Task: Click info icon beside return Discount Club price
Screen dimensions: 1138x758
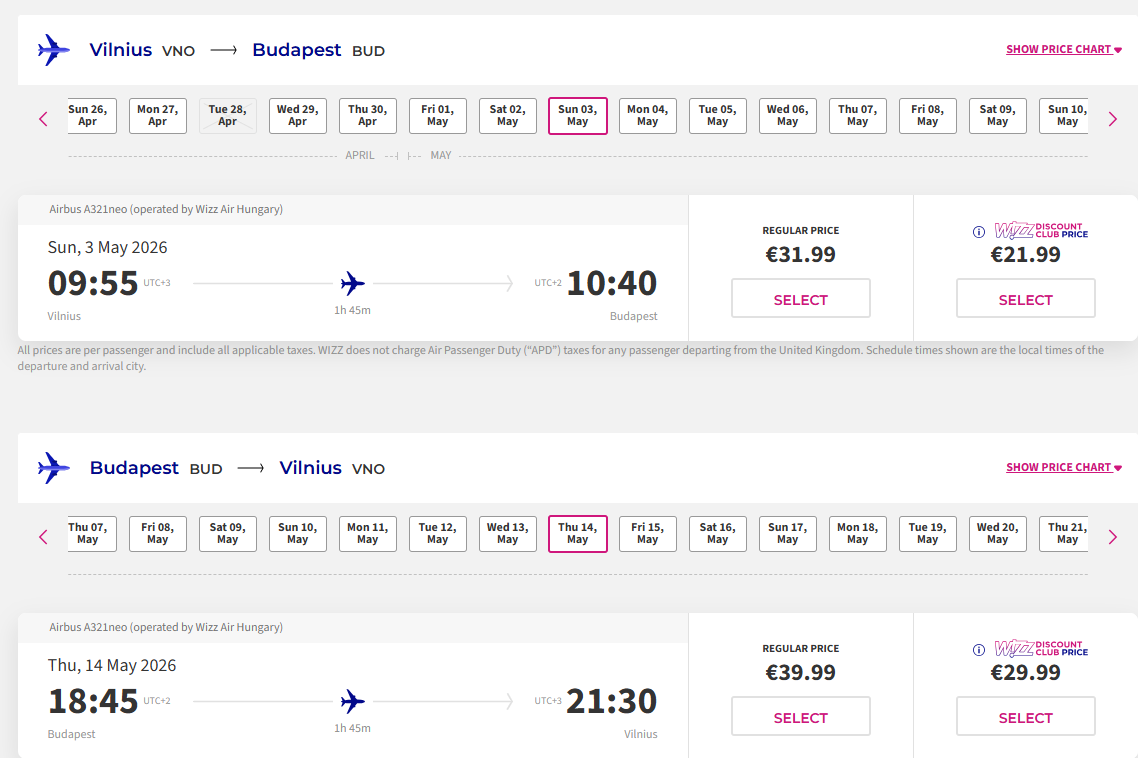Action: (979, 650)
